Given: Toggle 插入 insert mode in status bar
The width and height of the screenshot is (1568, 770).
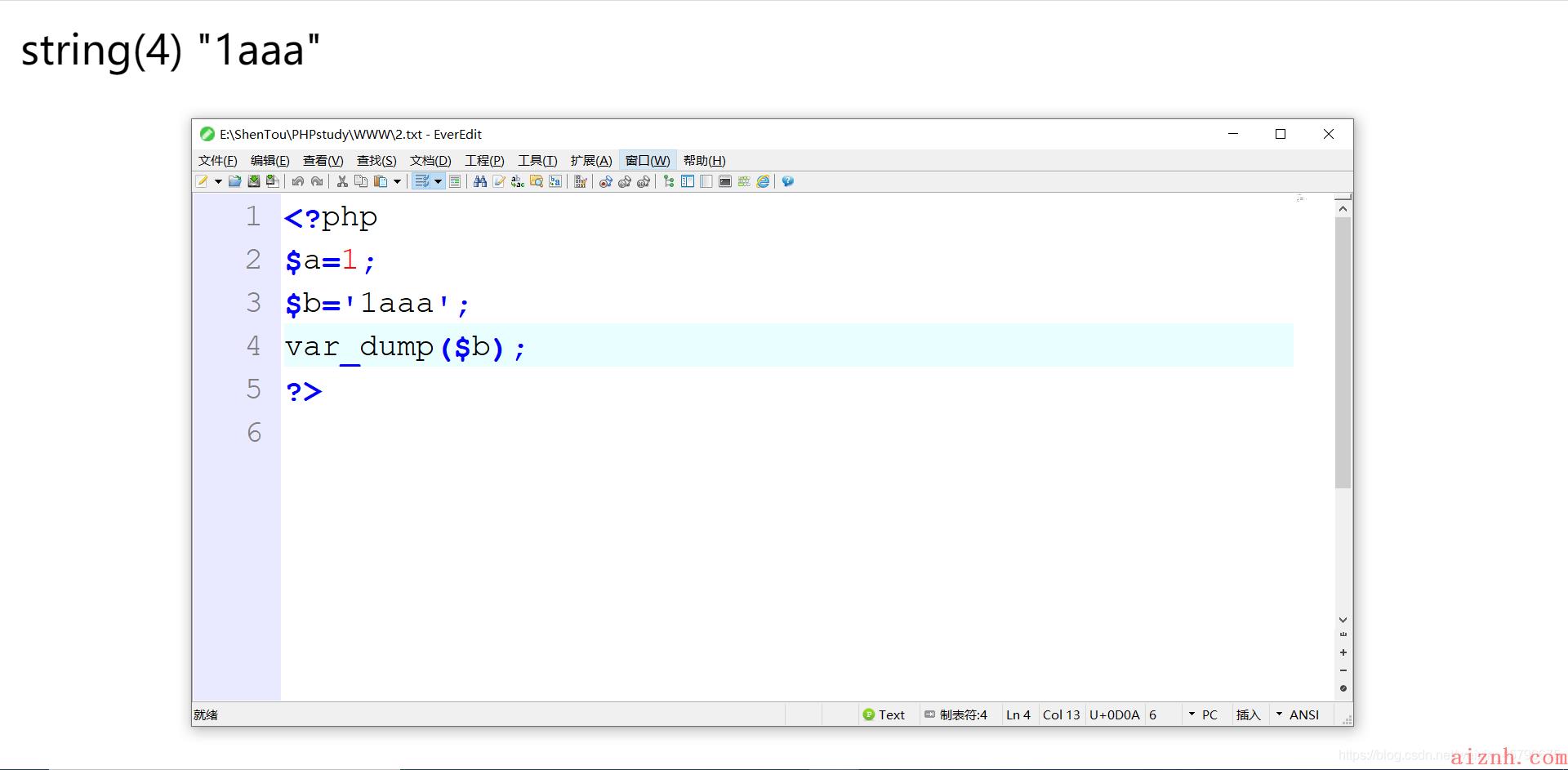Looking at the screenshot, I should pyautogui.click(x=1249, y=714).
